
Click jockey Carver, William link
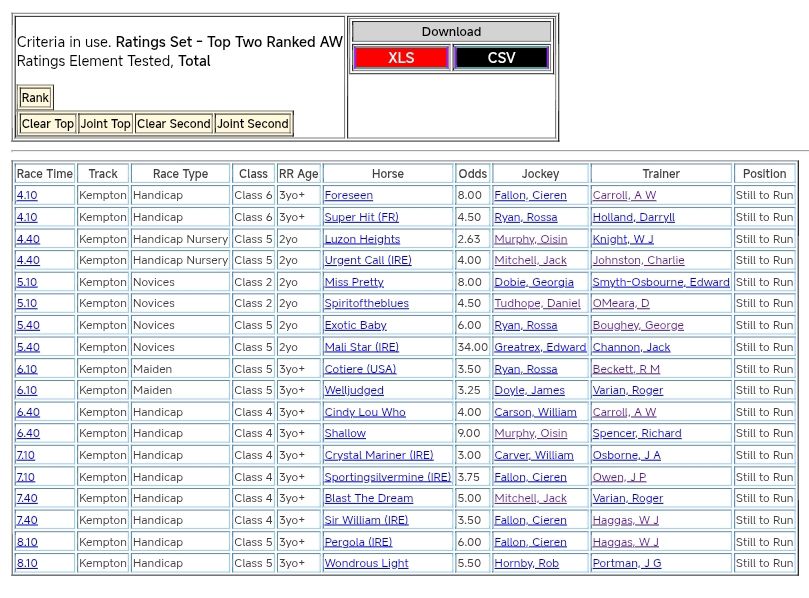tap(534, 456)
